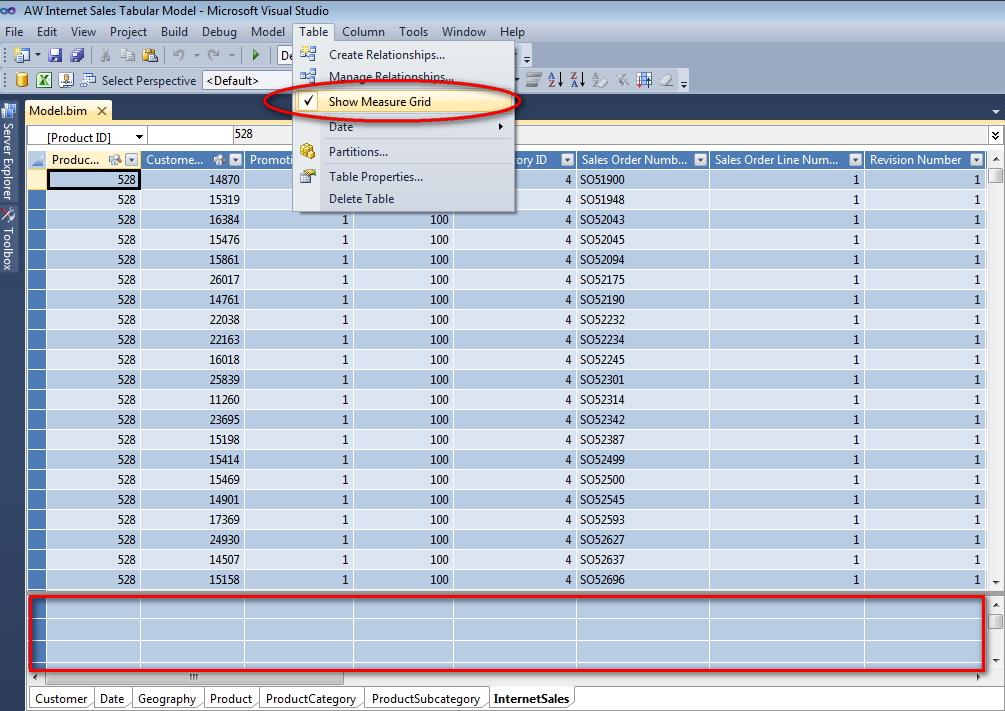
Task: Click the Existing Connections toolbar icon
Action: pos(65,80)
